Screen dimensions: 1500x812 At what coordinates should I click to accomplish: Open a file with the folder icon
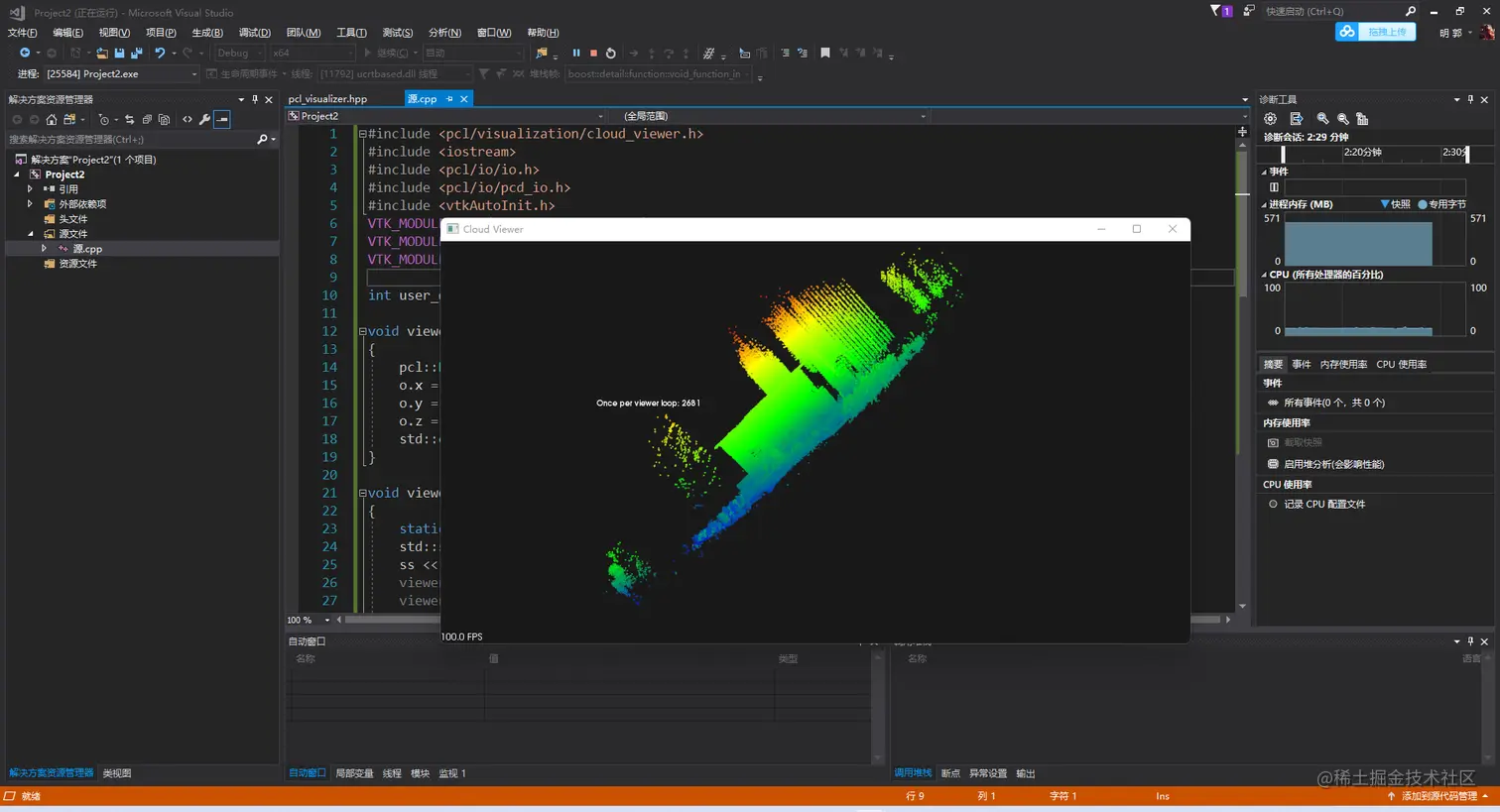101,53
